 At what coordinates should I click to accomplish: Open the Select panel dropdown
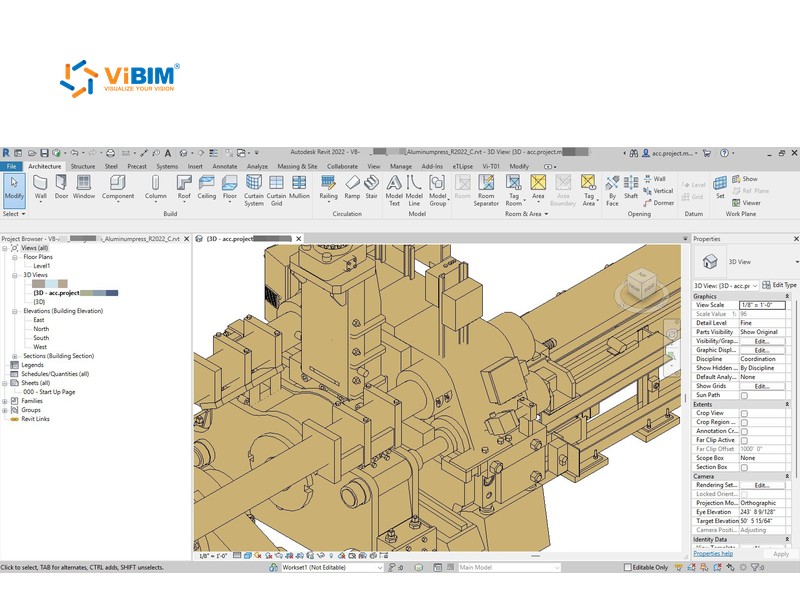click(14, 214)
